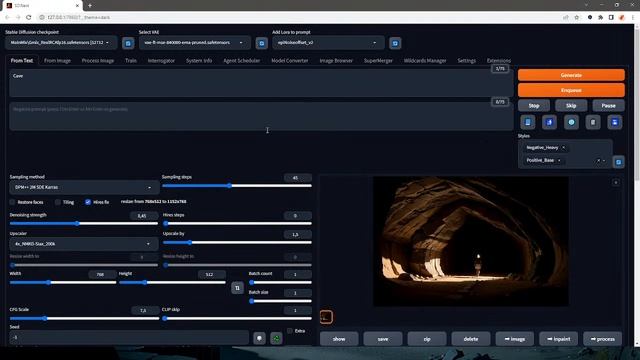Switch to the Process Image tab
This screenshot has height=360, width=640.
(x=98, y=60)
